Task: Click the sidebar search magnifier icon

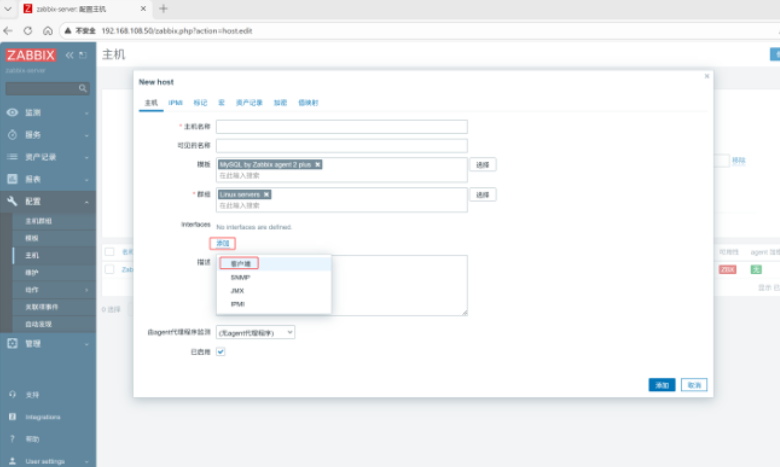Action: (83, 88)
